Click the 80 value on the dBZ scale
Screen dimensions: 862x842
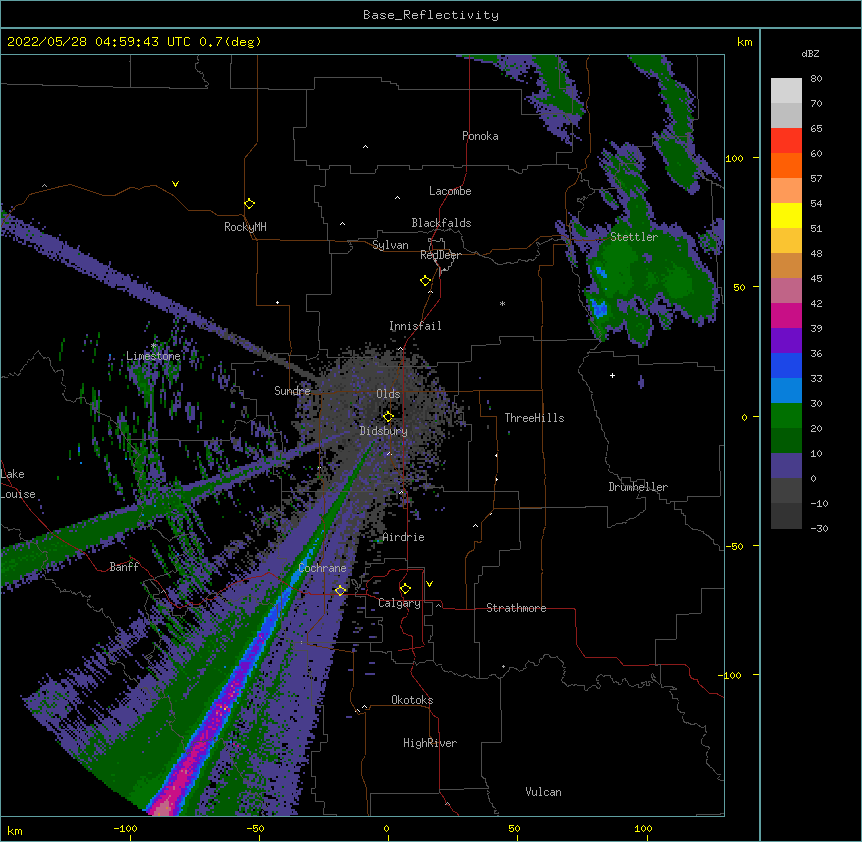(x=816, y=79)
